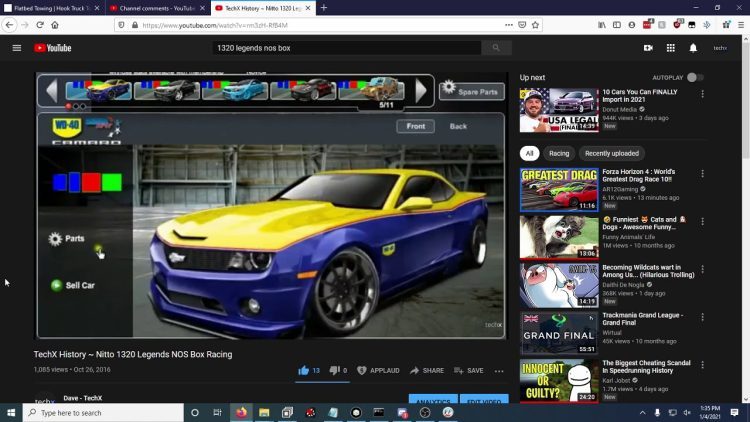Open the YouTube apps grid icon

click(671, 48)
